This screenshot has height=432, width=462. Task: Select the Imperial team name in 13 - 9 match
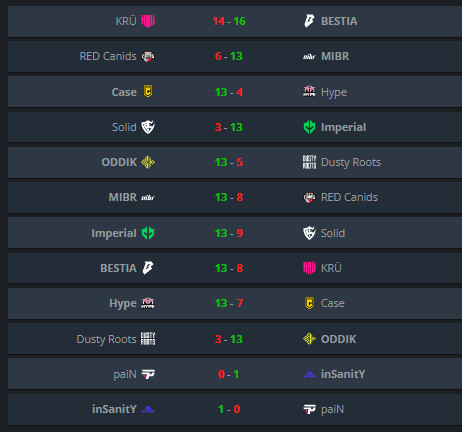pyautogui.click(x=114, y=233)
